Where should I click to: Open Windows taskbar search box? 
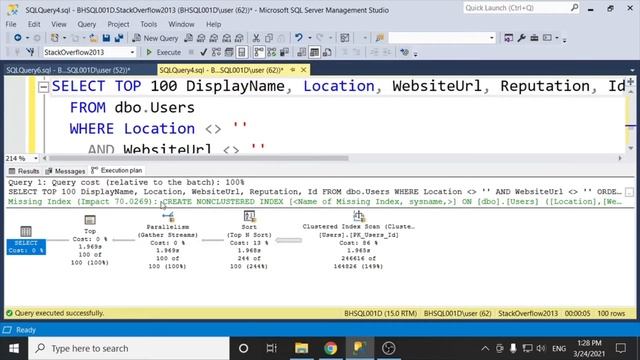click(x=129, y=348)
